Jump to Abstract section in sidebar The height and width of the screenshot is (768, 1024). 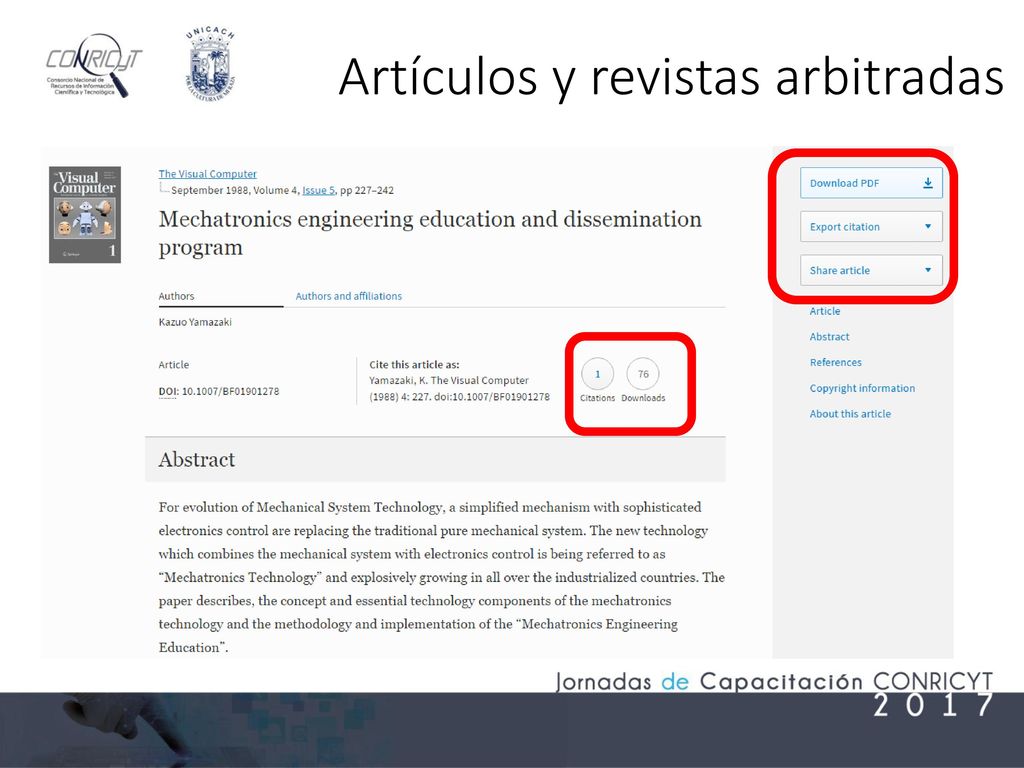click(829, 337)
